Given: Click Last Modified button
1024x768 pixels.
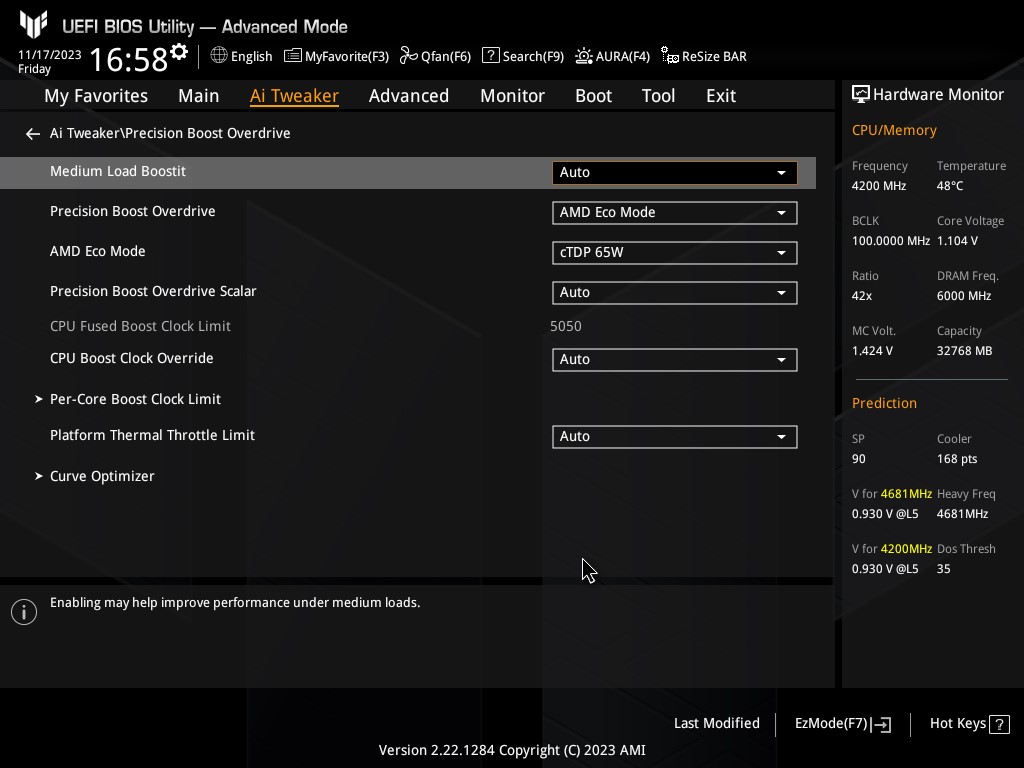Looking at the screenshot, I should tap(716, 724).
